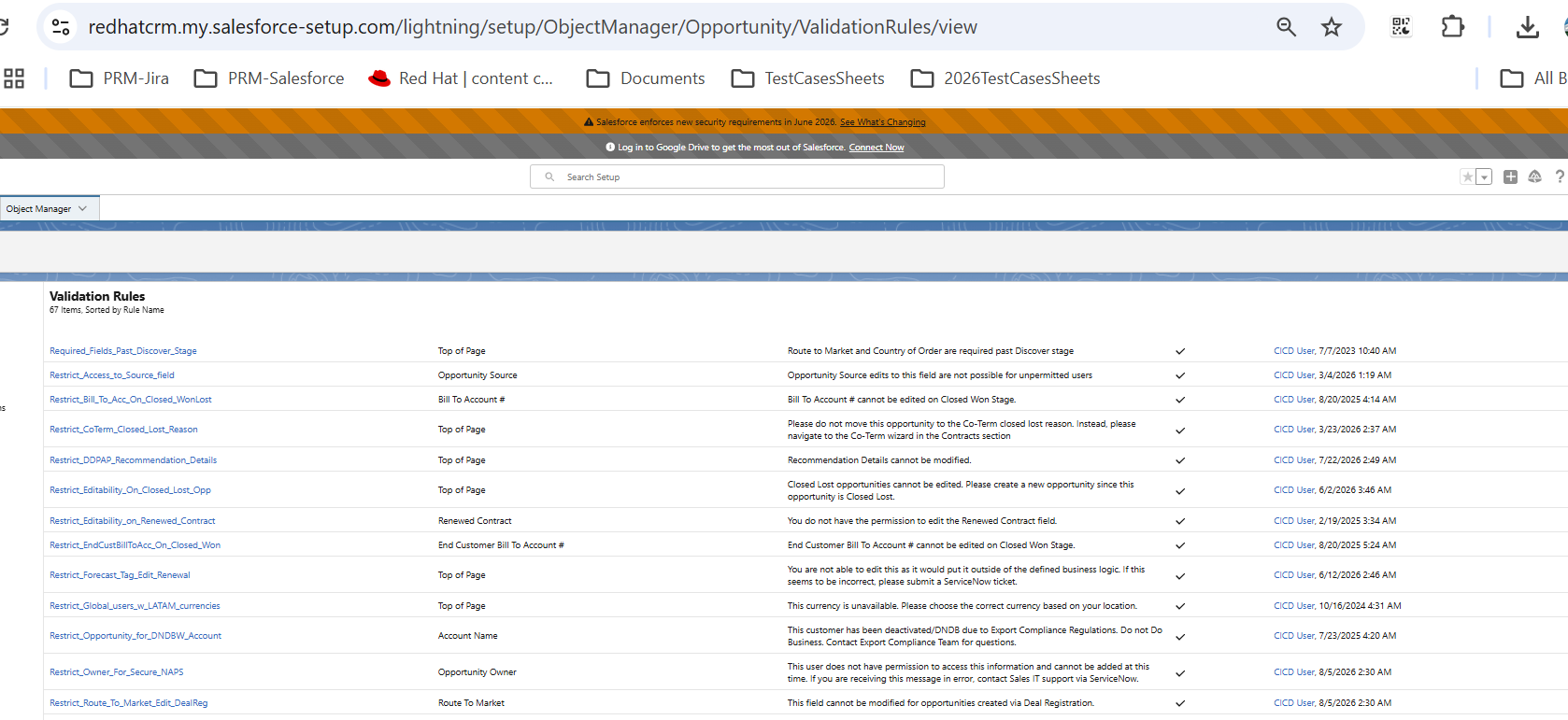This screenshot has height=720, width=1568.
Task: Select 'This currency is unavailable' error message
Action: [962, 606]
